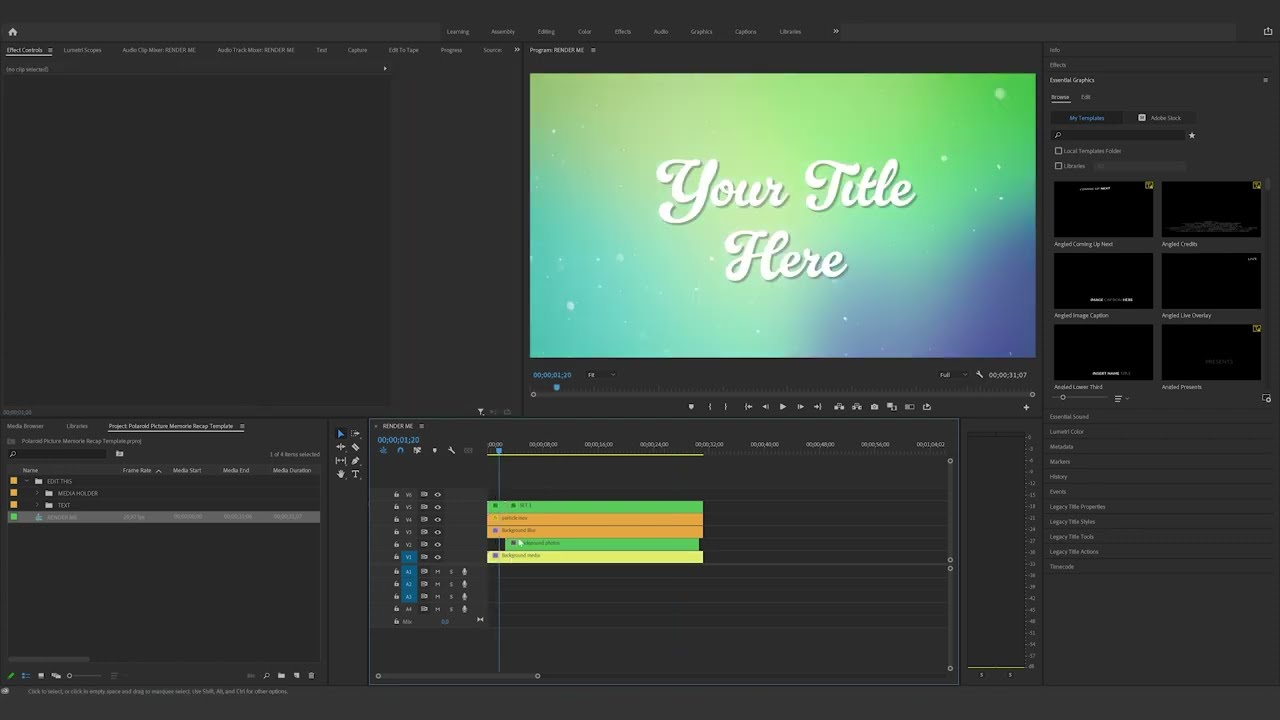Toggle Linked Selection in the timeline
Viewport: 1280px width, 720px height.
click(417, 450)
